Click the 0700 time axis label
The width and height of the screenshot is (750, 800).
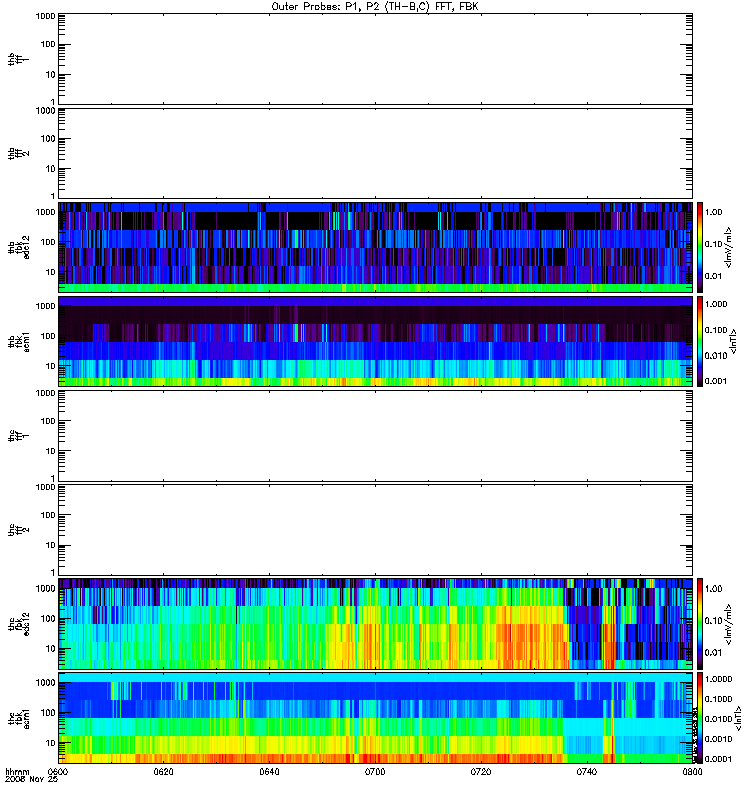click(375, 771)
